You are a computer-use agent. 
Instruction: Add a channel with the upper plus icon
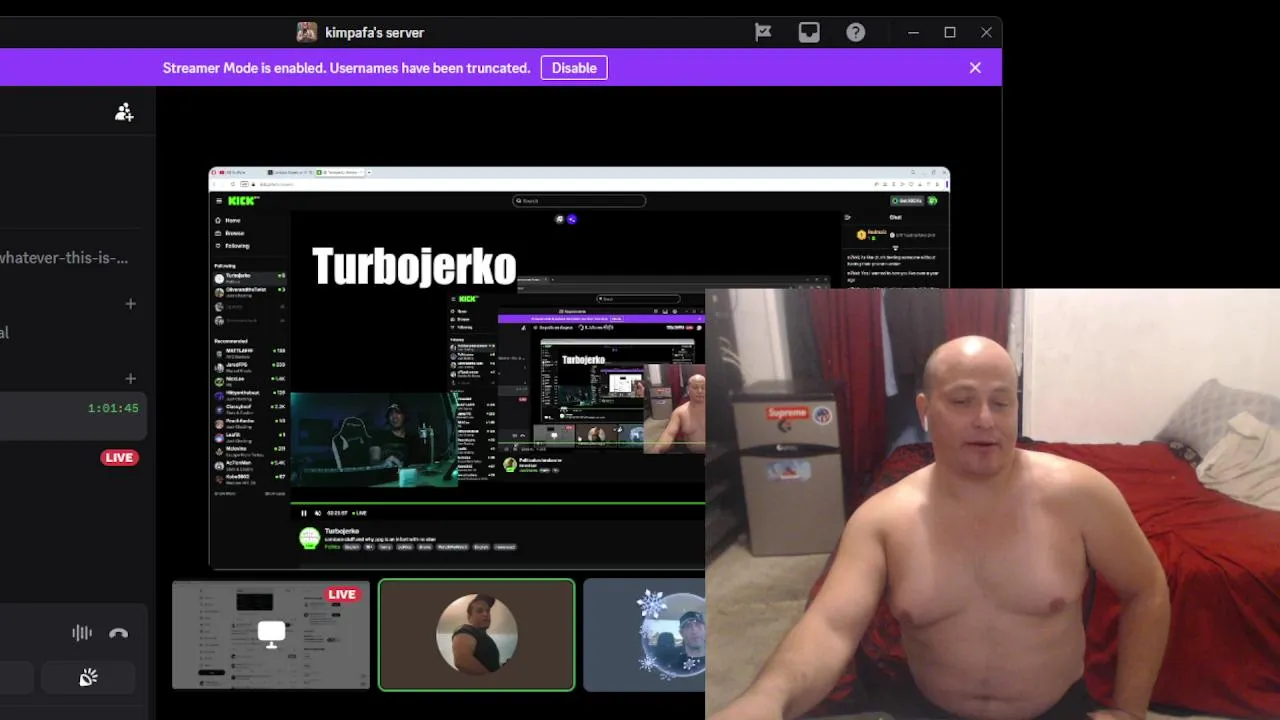pyautogui.click(x=130, y=303)
